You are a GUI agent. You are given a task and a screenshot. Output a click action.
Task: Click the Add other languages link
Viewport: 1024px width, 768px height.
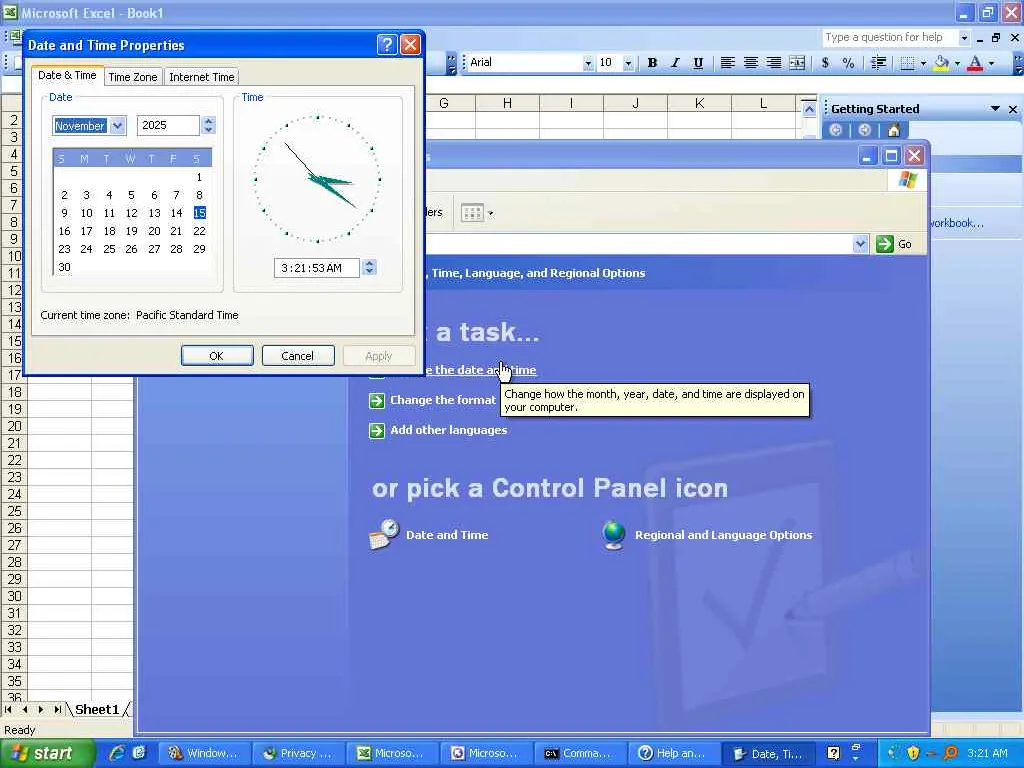449,430
